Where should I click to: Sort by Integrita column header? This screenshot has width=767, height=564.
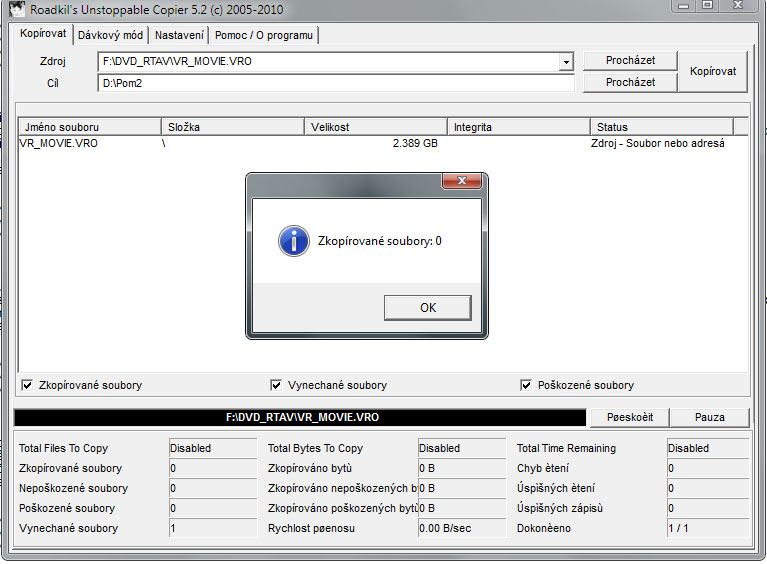[519, 127]
